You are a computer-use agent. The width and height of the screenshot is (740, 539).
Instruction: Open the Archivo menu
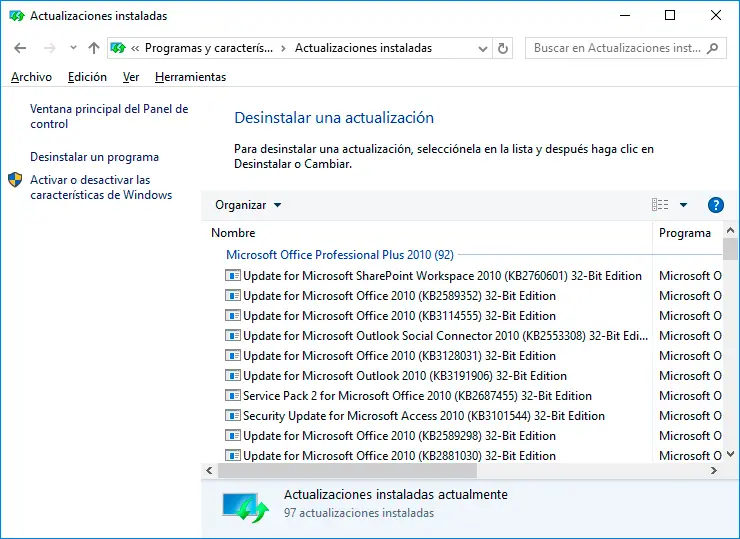pos(31,77)
